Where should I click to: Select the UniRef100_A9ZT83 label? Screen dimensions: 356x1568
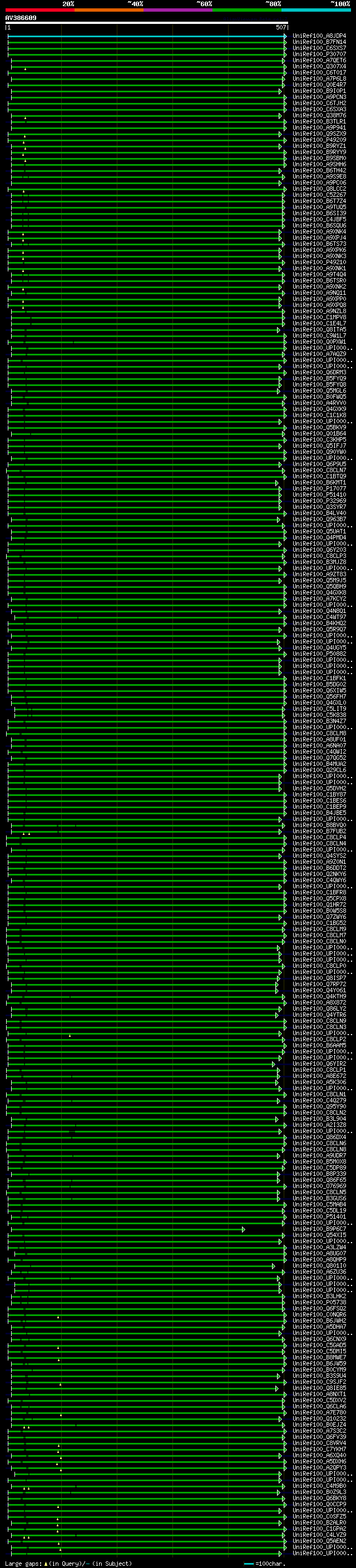(x=319, y=574)
